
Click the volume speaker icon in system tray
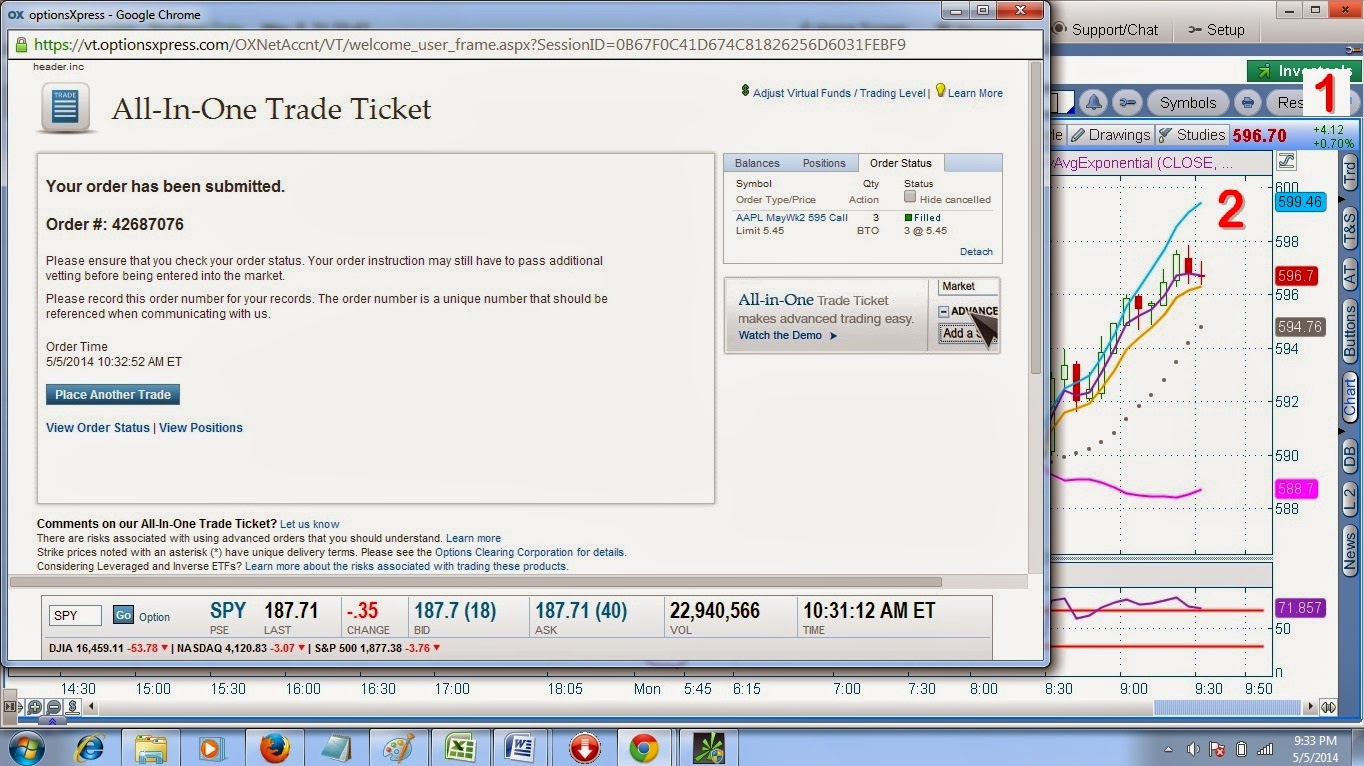(x=1194, y=748)
